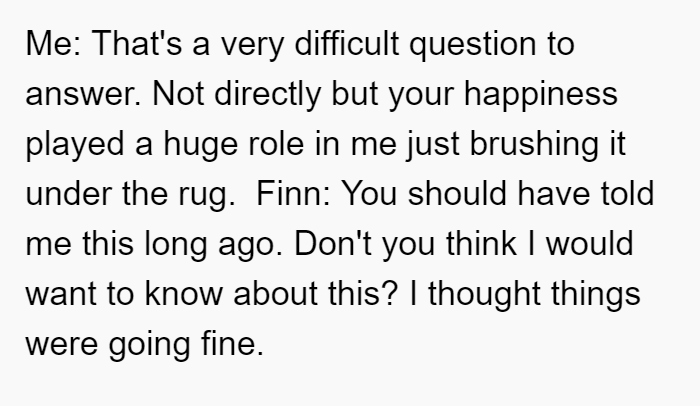
Task: Click the word "going" on the last line
Action: (149, 345)
